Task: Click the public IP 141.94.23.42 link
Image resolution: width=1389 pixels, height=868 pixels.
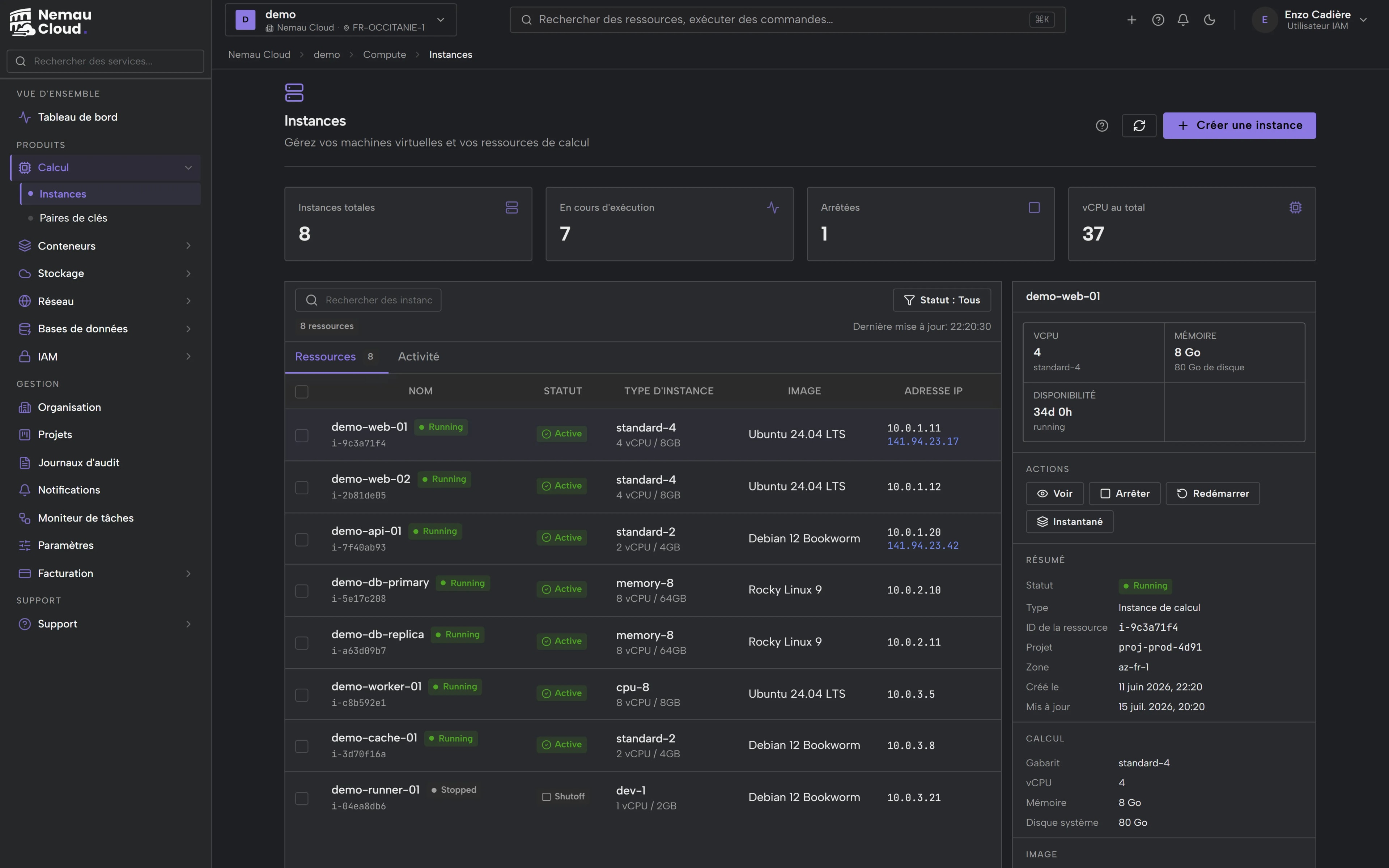Action: click(x=922, y=545)
